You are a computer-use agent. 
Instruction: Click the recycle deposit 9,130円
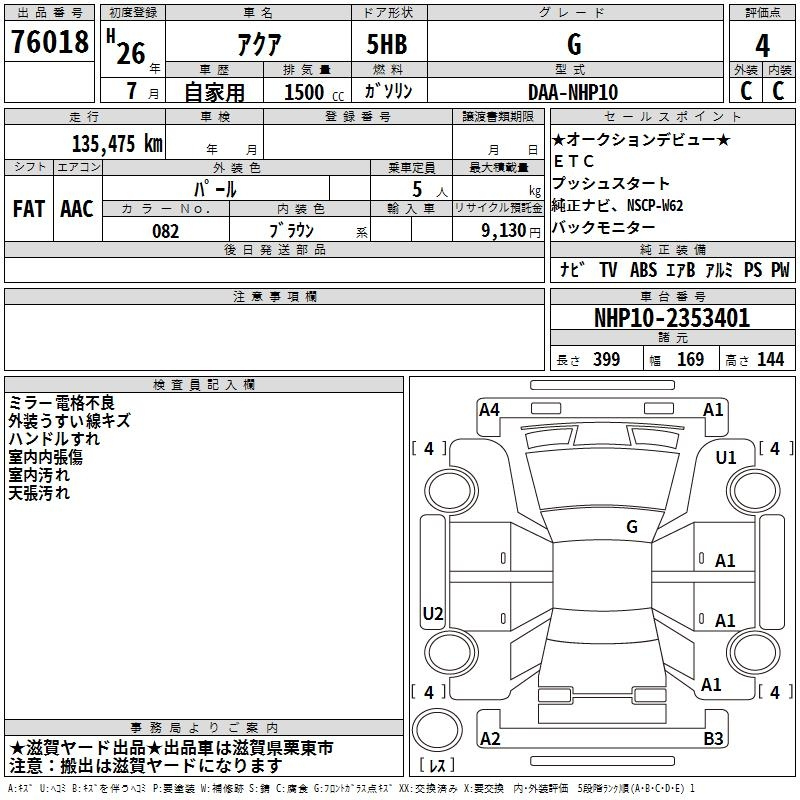(511, 231)
